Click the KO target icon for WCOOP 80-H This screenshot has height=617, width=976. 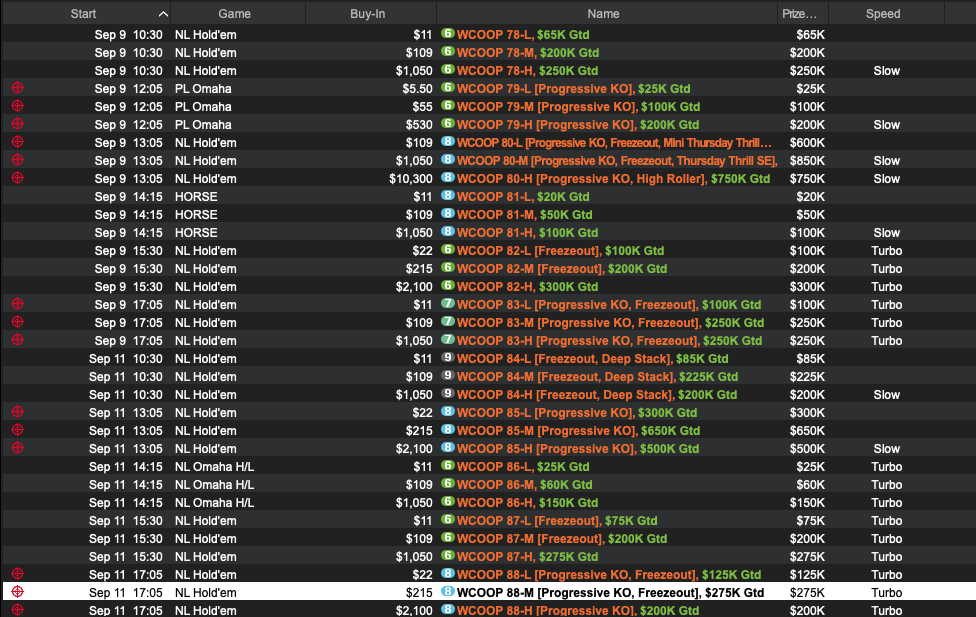(x=17, y=178)
